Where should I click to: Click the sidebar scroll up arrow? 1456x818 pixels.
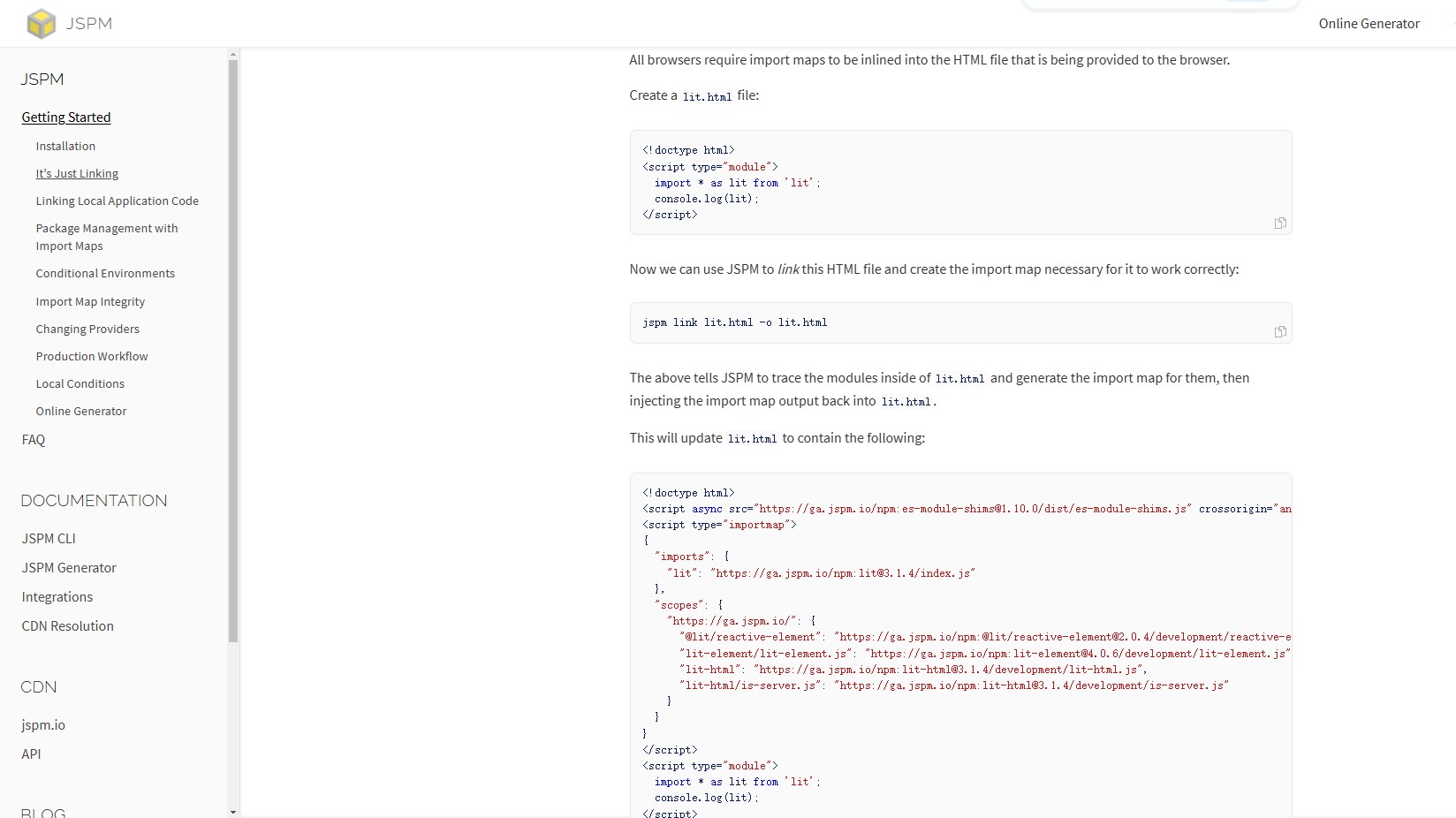pyautogui.click(x=233, y=54)
